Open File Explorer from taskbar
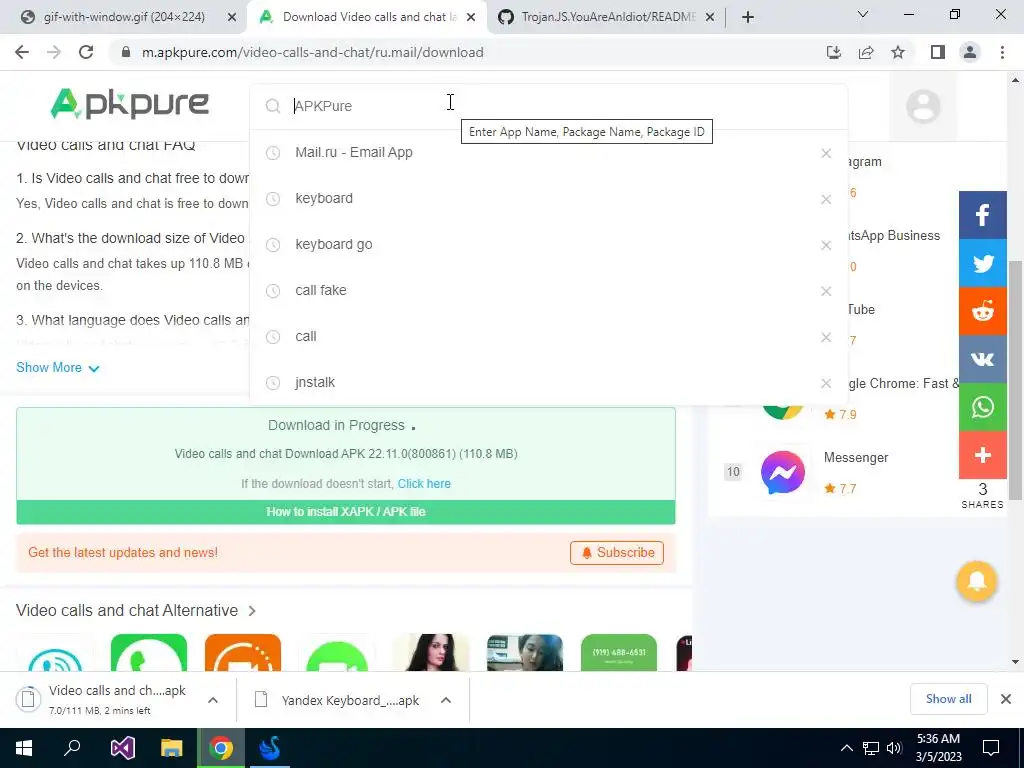Image resolution: width=1024 pixels, height=768 pixels. click(172, 748)
